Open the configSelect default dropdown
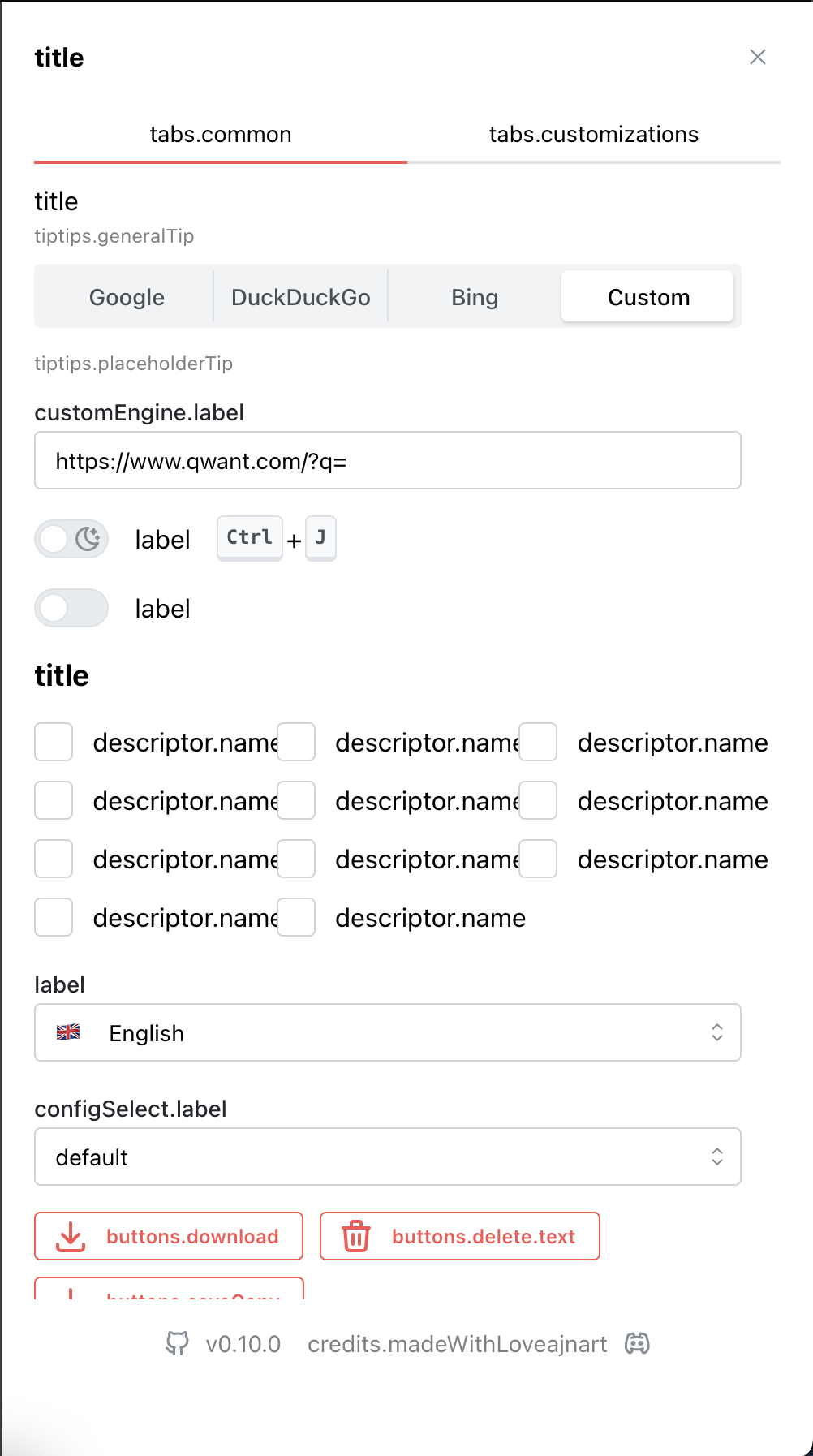The image size is (813, 1456). click(387, 1157)
